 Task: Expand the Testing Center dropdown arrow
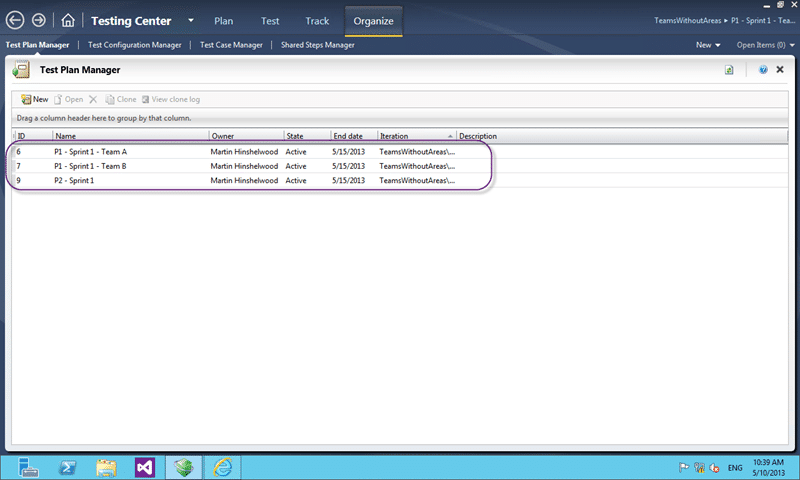click(191, 20)
